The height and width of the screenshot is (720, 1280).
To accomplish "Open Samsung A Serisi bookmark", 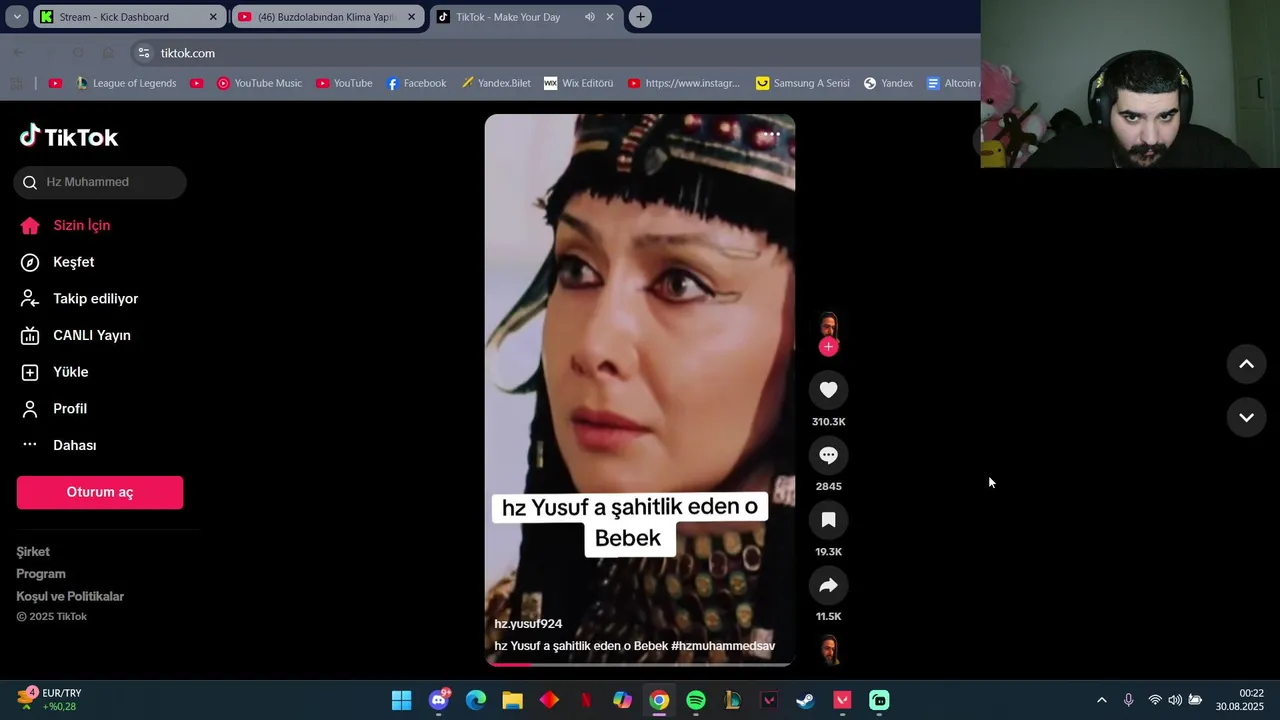I will tap(802, 83).
